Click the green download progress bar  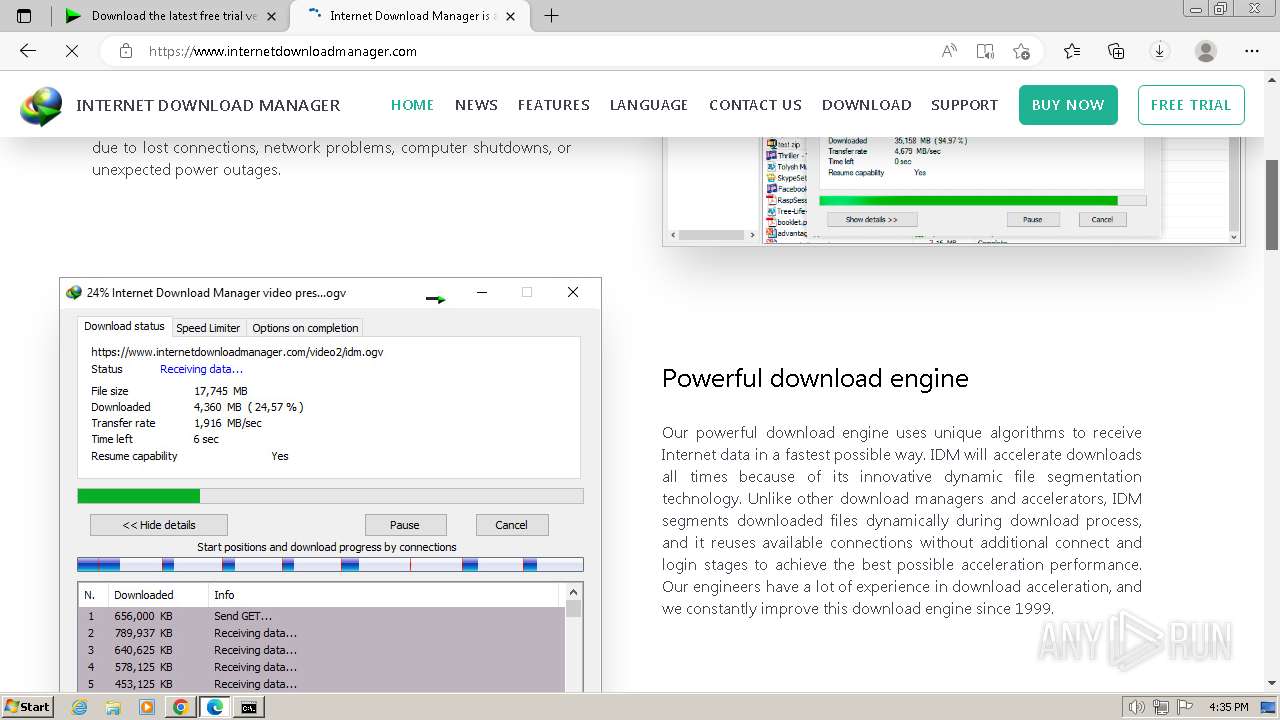tap(330, 496)
